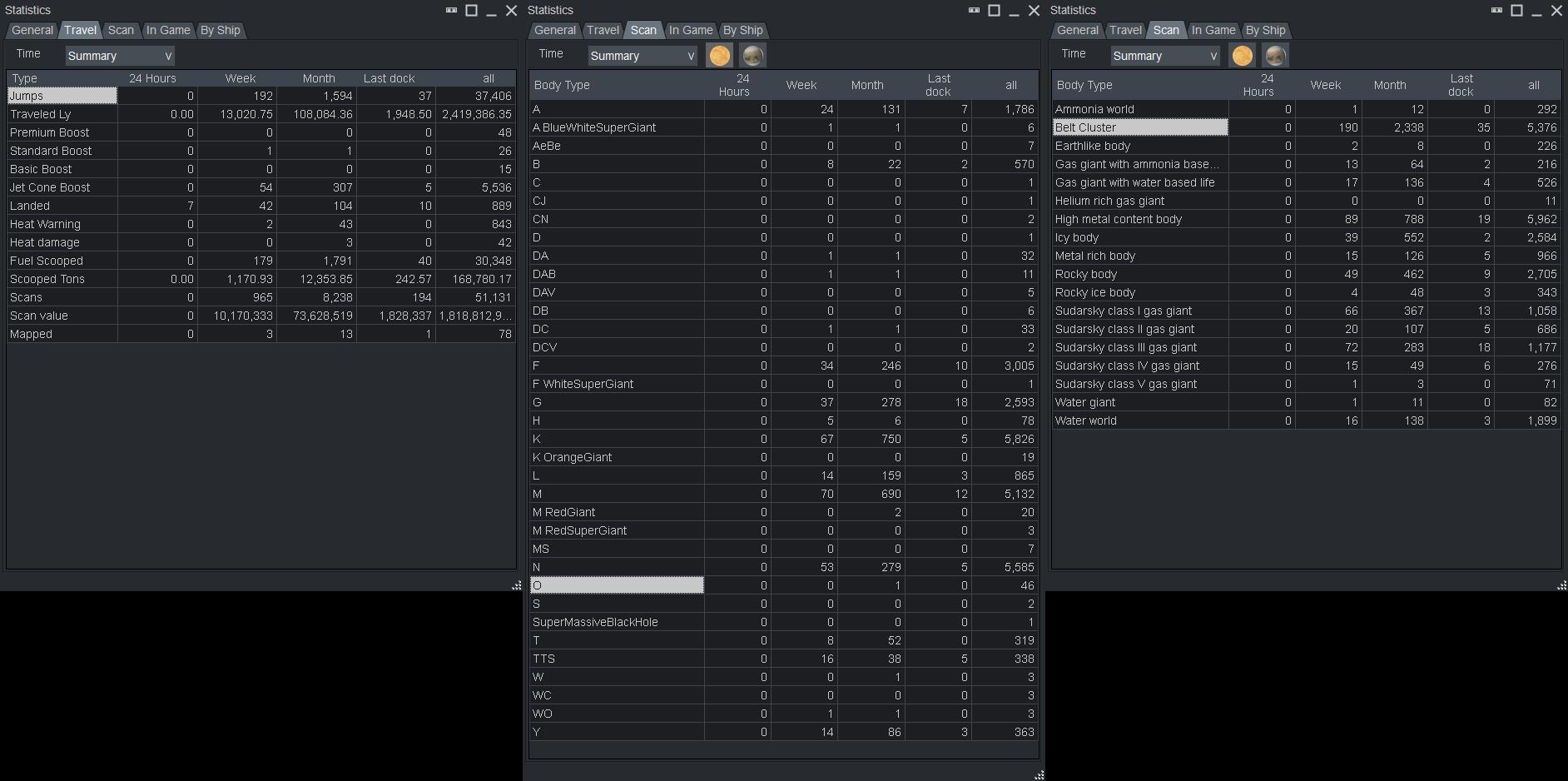This screenshot has height=781, width=1568.
Task: Click the planet icon in the right Statistics window
Action: tap(1275, 56)
